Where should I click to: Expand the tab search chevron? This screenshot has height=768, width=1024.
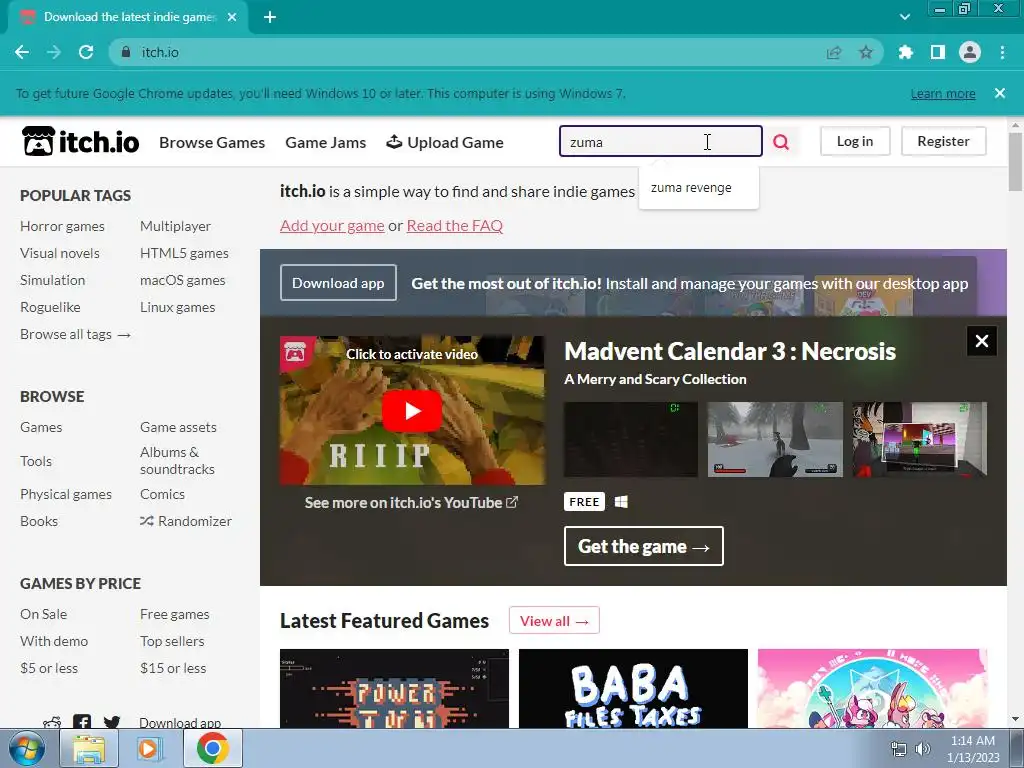[x=904, y=17]
